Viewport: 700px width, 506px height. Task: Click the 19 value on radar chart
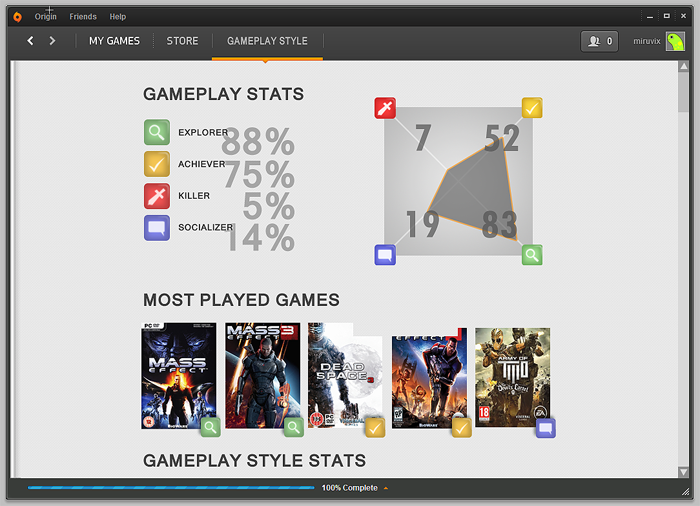422,224
